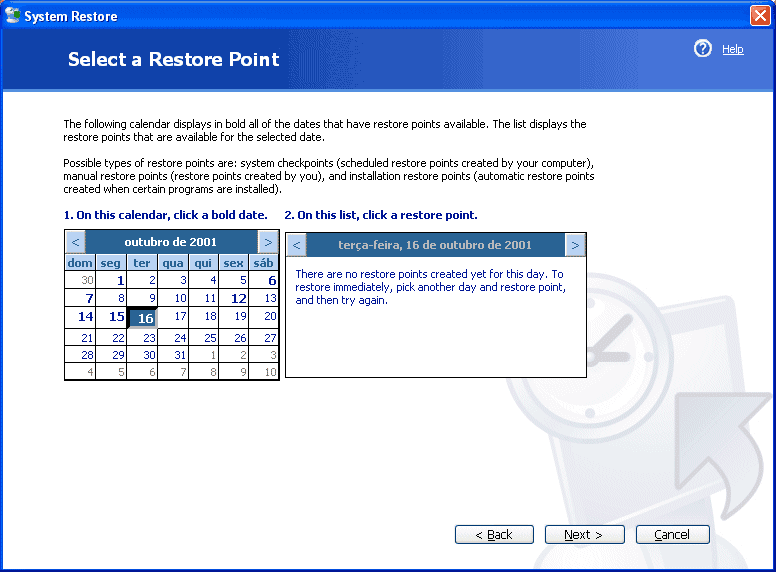Click bold date 15 in calendar
Screen dimensions: 776x572
[117, 317]
